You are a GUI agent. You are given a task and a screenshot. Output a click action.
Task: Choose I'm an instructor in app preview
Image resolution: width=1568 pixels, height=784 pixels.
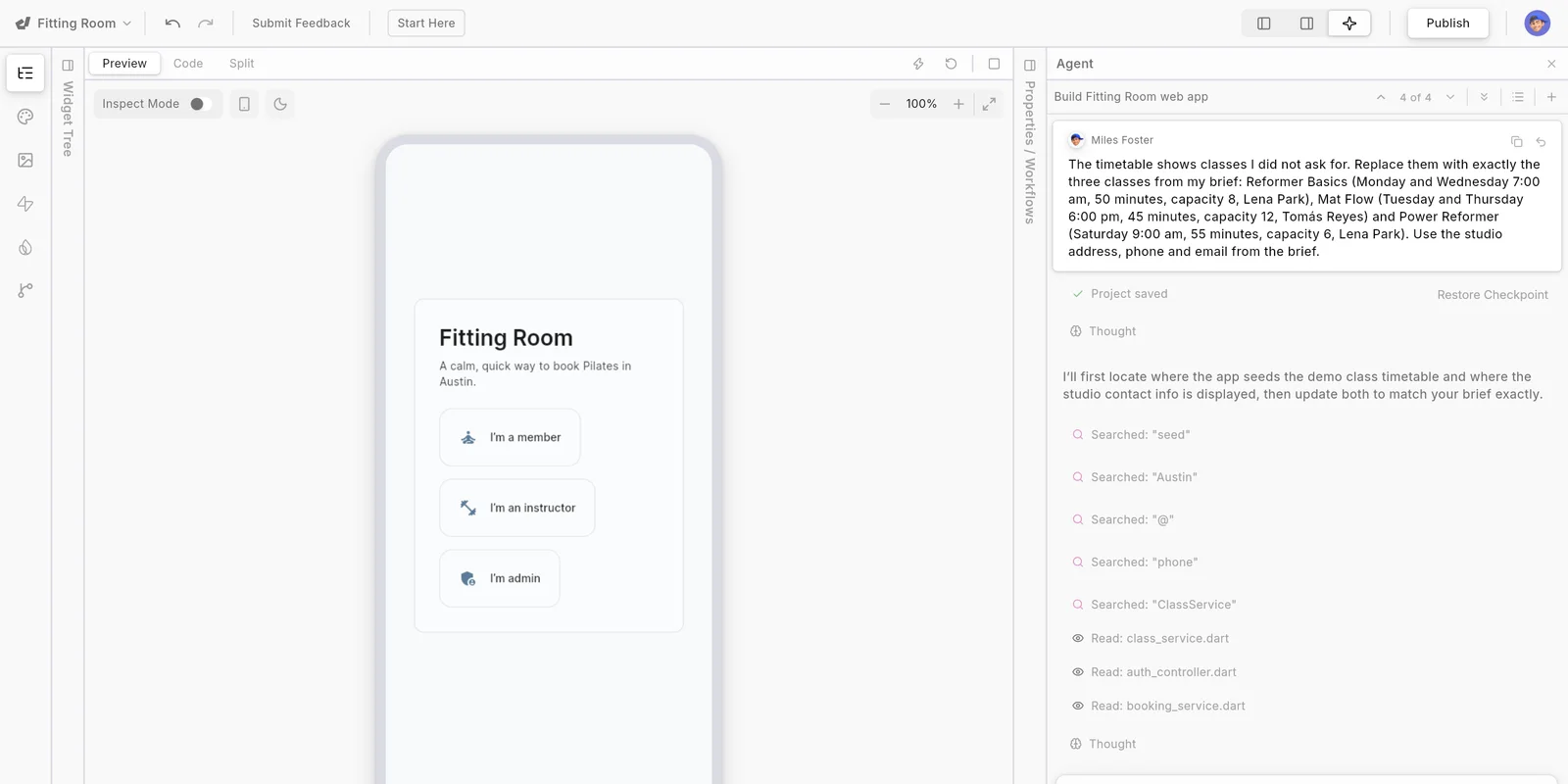[x=517, y=508]
